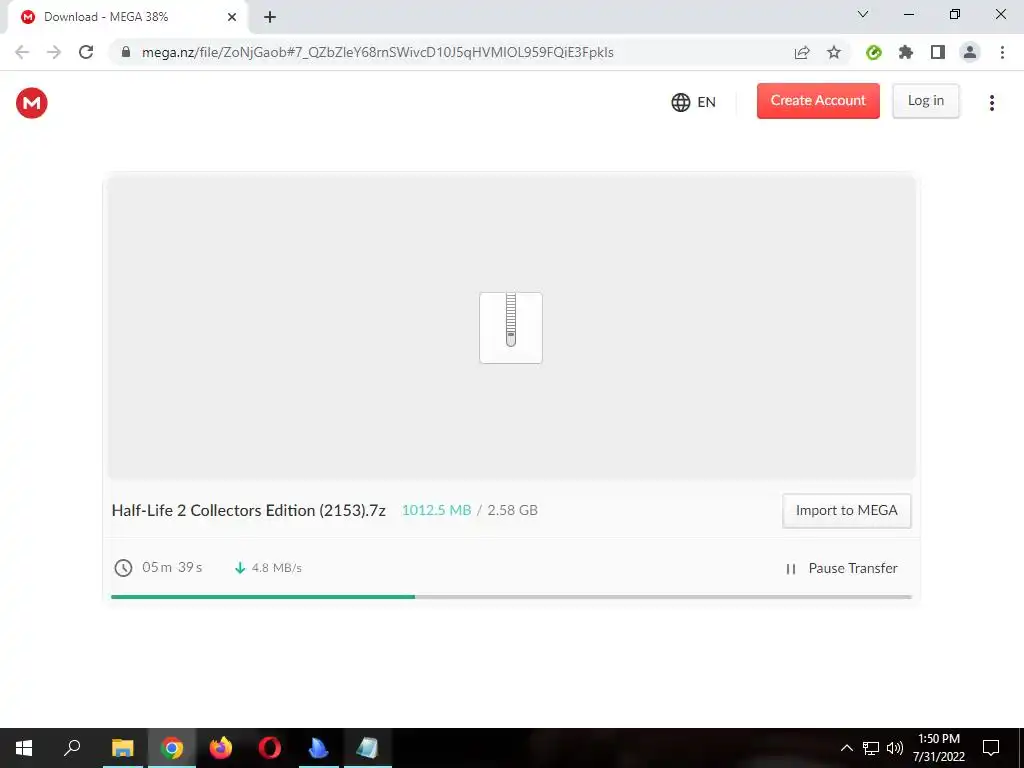Click the address bar URL
This screenshot has height=768, width=1024.
coord(377,52)
